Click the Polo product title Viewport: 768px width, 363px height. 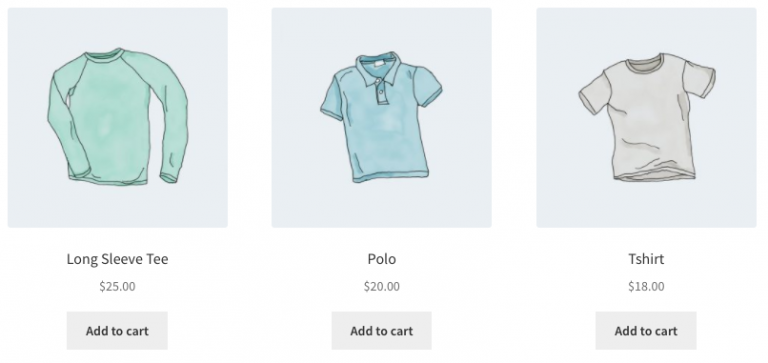382,259
